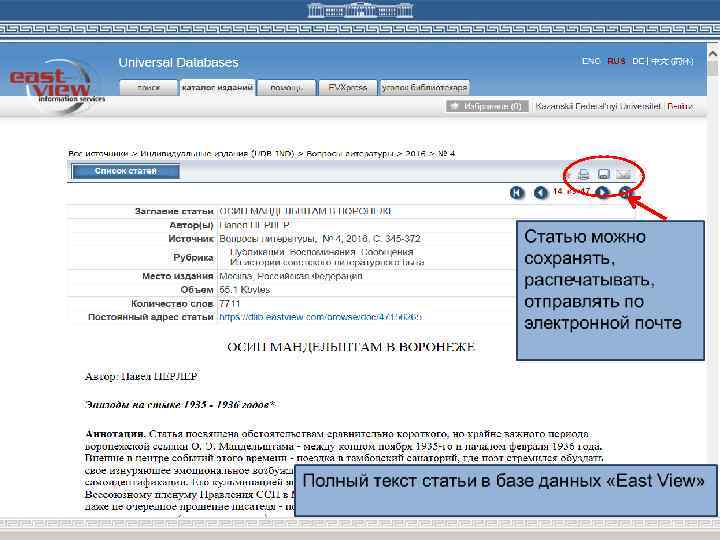Switch language to ENG
The width and height of the screenshot is (720, 540).
click(591, 61)
